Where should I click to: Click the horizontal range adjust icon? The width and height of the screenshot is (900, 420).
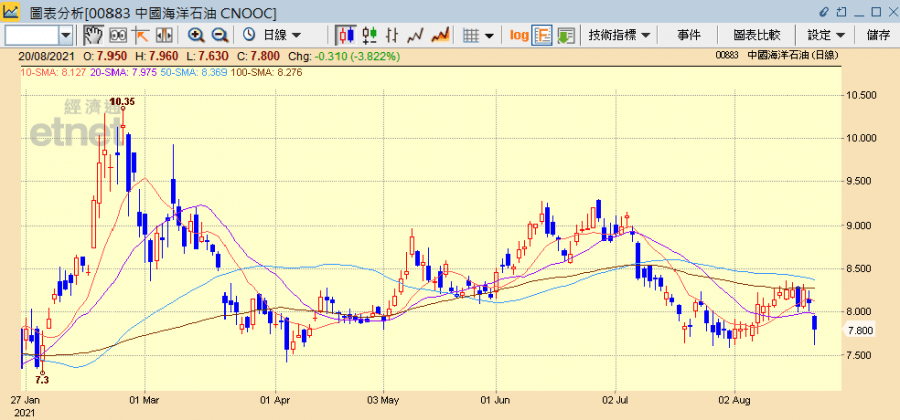162,35
